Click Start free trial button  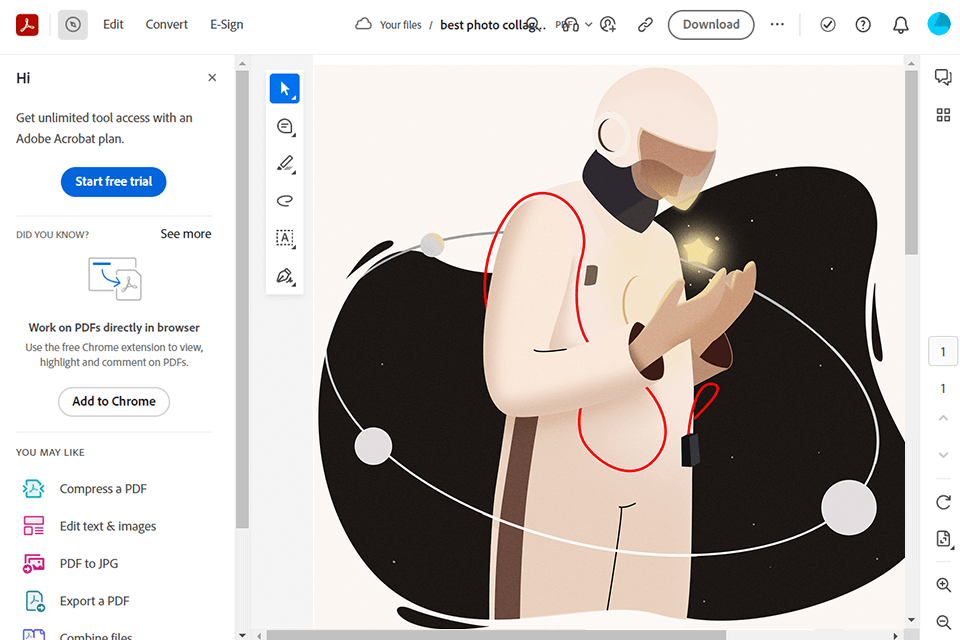coord(113,182)
